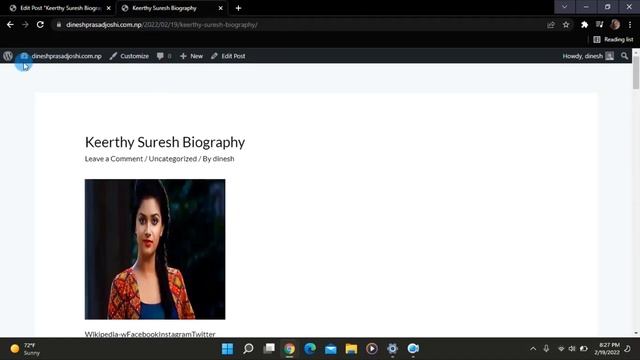Click the Keerthy Suresh photo
The height and width of the screenshot is (360, 640).
pos(155,249)
